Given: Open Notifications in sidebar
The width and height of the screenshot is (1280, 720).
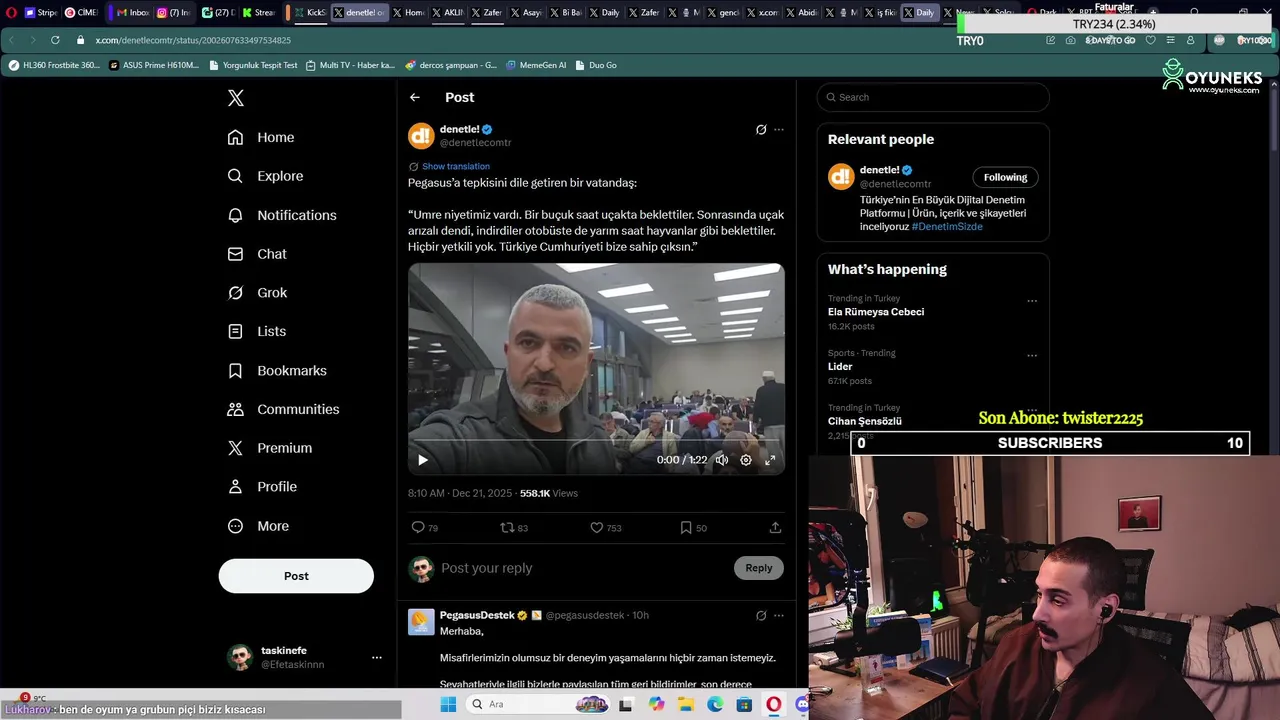Looking at the screenshot, I should point(282,215).
